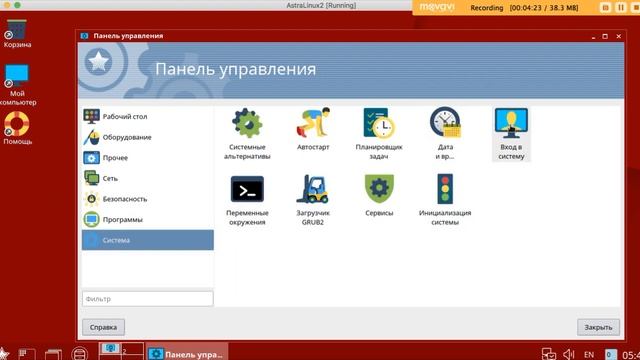
Task: Maximize the Панель управления window
Action: (x=605, y=36)
